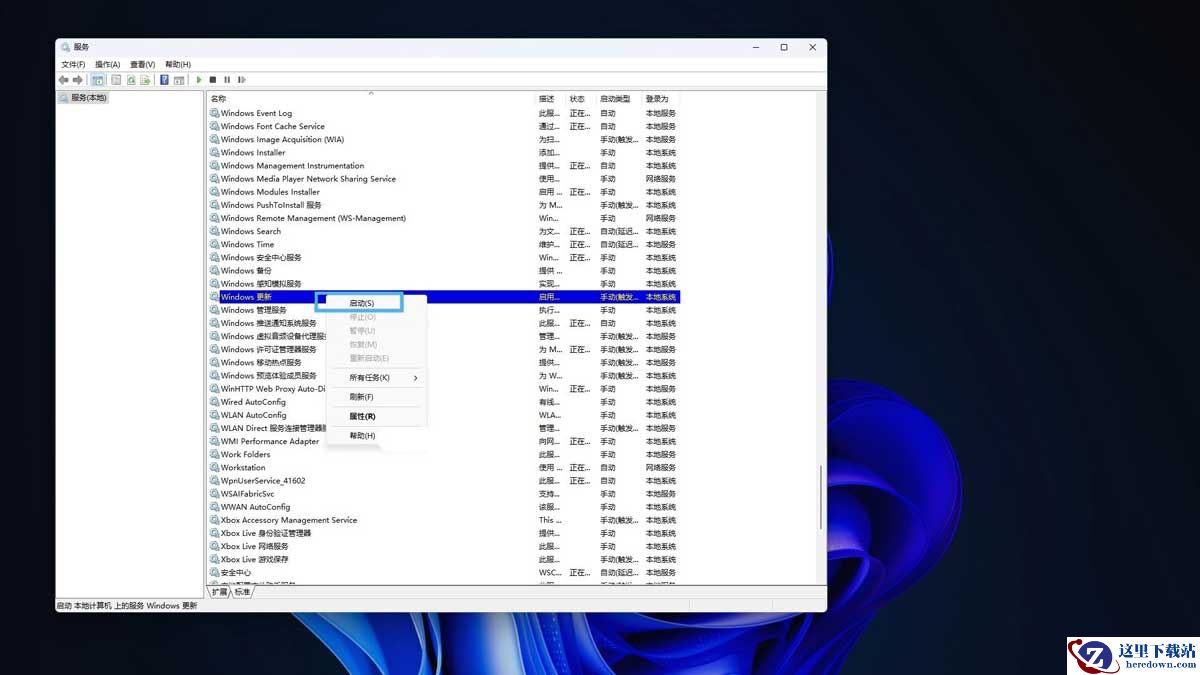The height and width of the screenshot is (675, 1200).
Task: Click the gear icon beside Windows Time
Action: click(214, 244)
